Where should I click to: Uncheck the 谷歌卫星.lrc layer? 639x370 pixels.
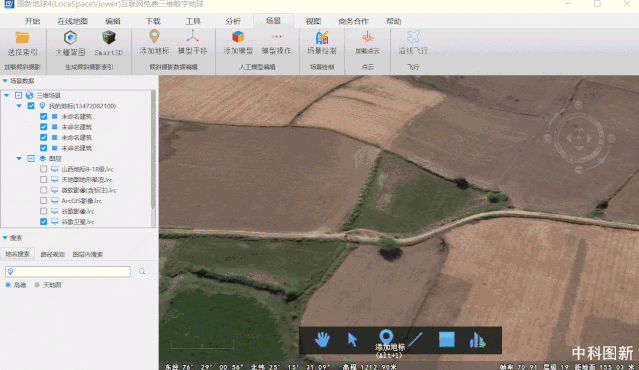tap(44, 222)
